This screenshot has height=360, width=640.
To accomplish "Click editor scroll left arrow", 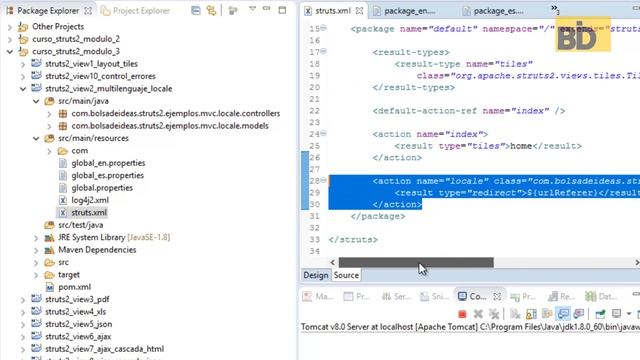I will tap(333, 262).
